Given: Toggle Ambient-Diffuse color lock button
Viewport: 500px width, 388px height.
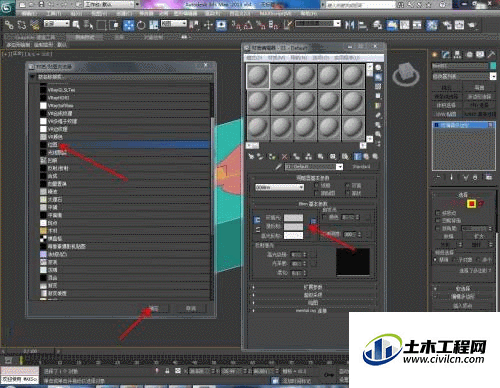Looking at the screenshot, I should (x=257, y=220).
